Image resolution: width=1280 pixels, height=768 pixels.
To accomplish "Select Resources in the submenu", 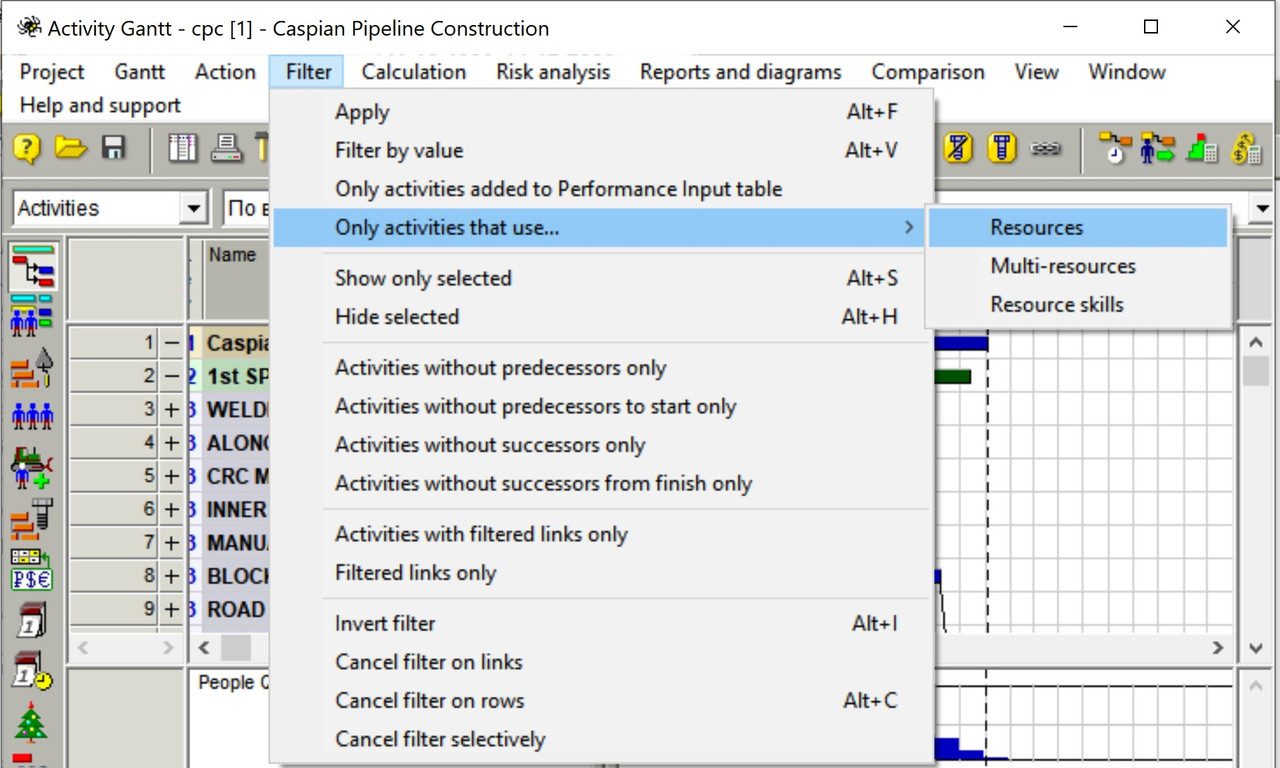I will click(x=1078, y=228).
